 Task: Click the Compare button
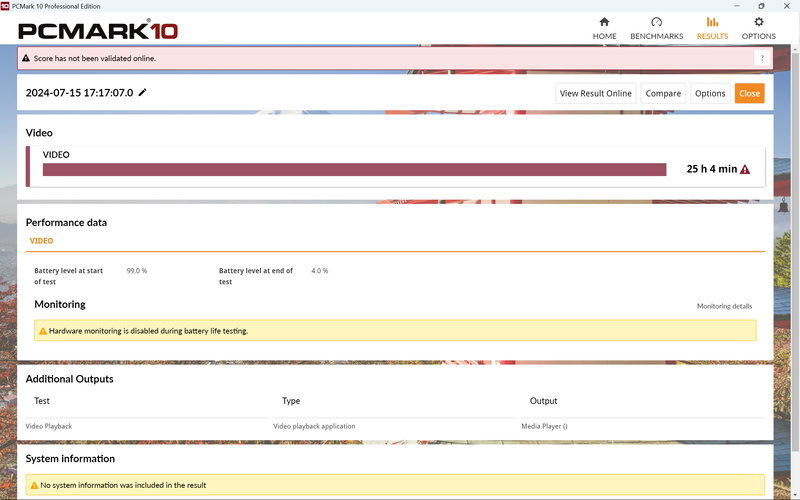663,93
